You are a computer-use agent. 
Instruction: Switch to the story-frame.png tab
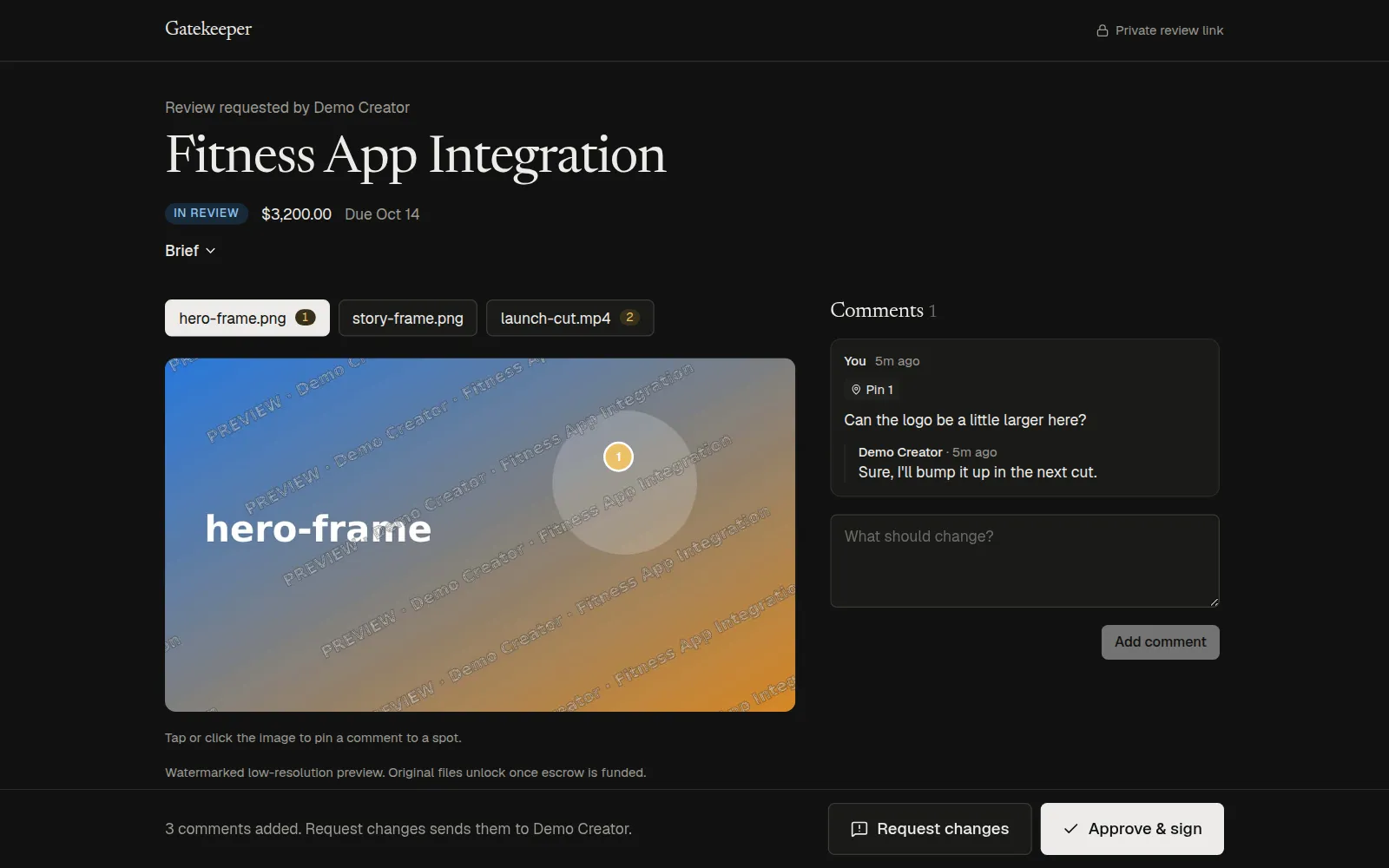coord(408,318)
